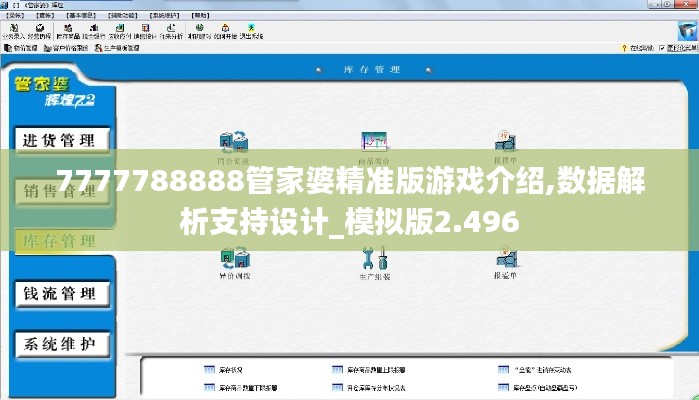This screenshot has height=400, width=699.
Task: Click the 退出系统 toolbar icon
Action: 251,31
